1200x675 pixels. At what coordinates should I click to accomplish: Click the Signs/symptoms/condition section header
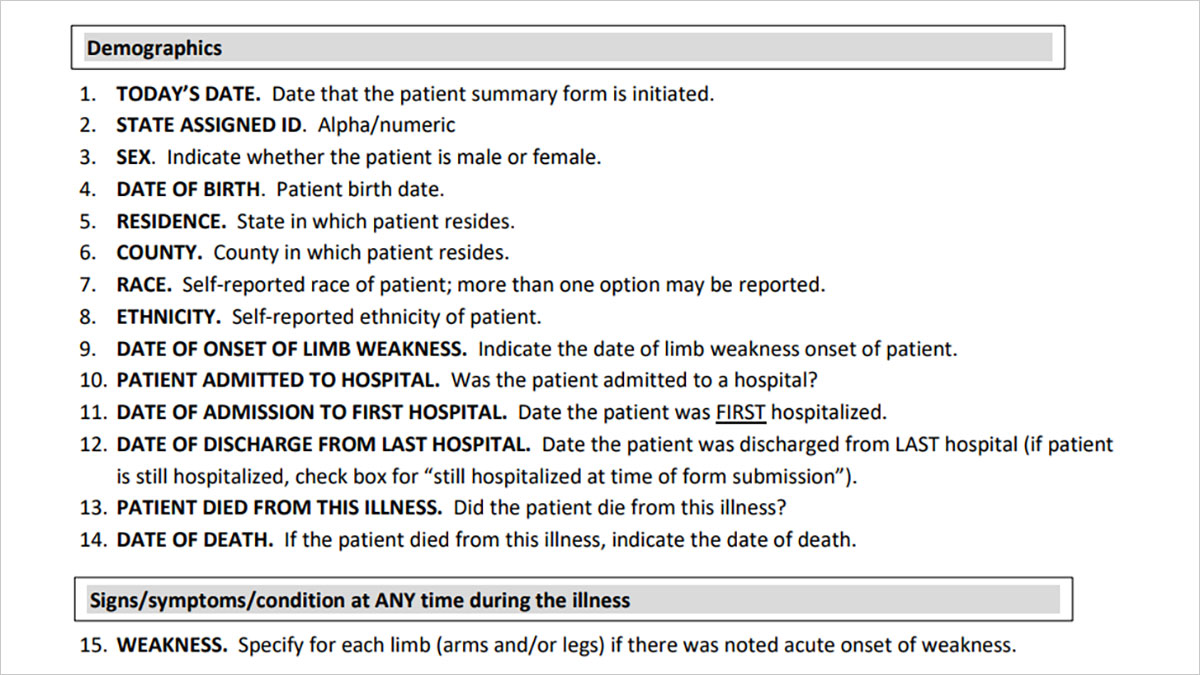(574, 600)
